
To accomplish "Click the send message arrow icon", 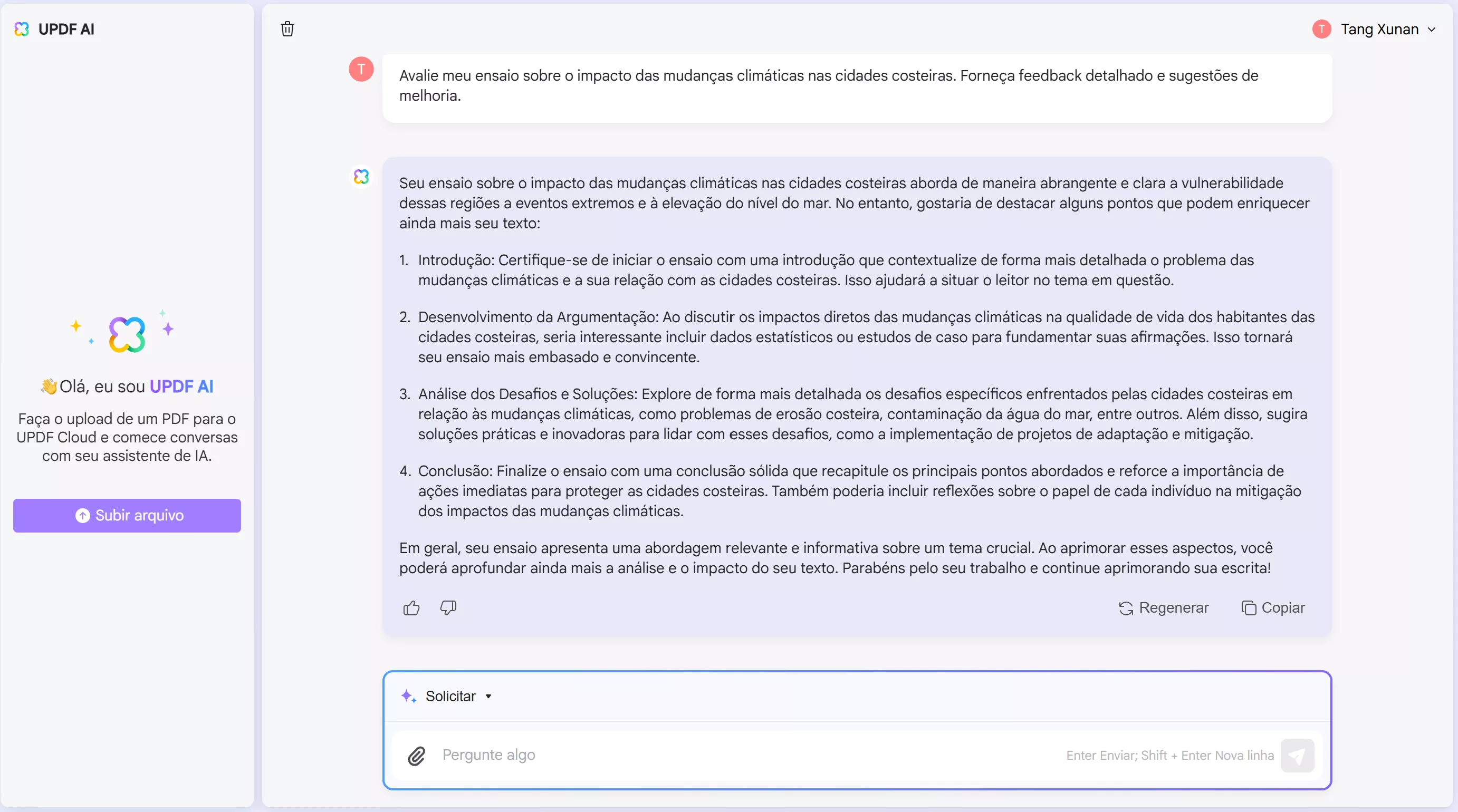I will click(x=1298, y=756).
